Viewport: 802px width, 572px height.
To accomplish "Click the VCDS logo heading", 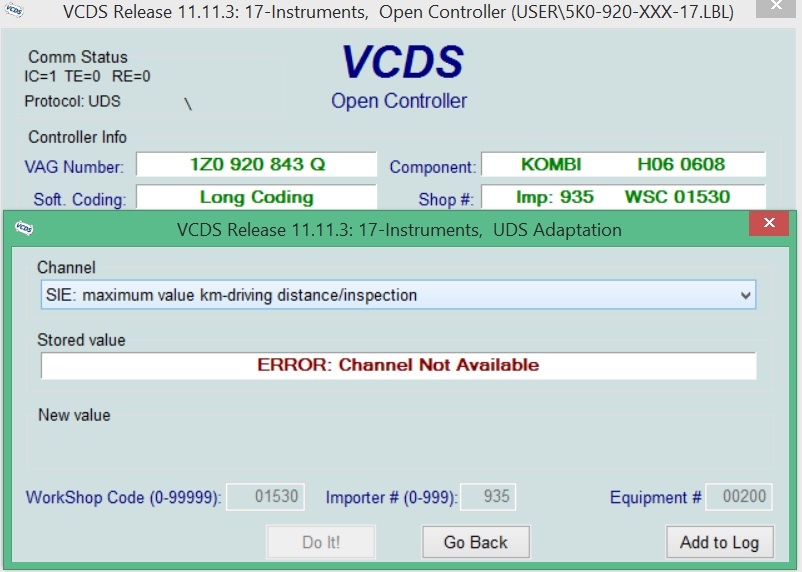I will pos(403,62).
